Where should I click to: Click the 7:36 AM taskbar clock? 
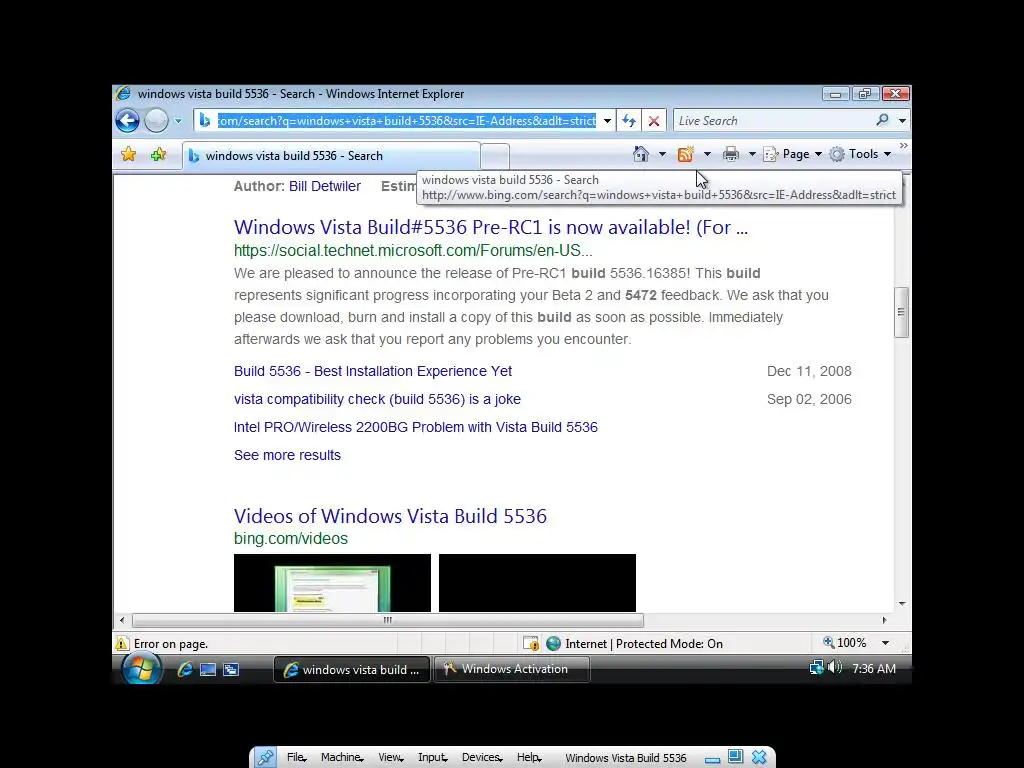[874, 669]
